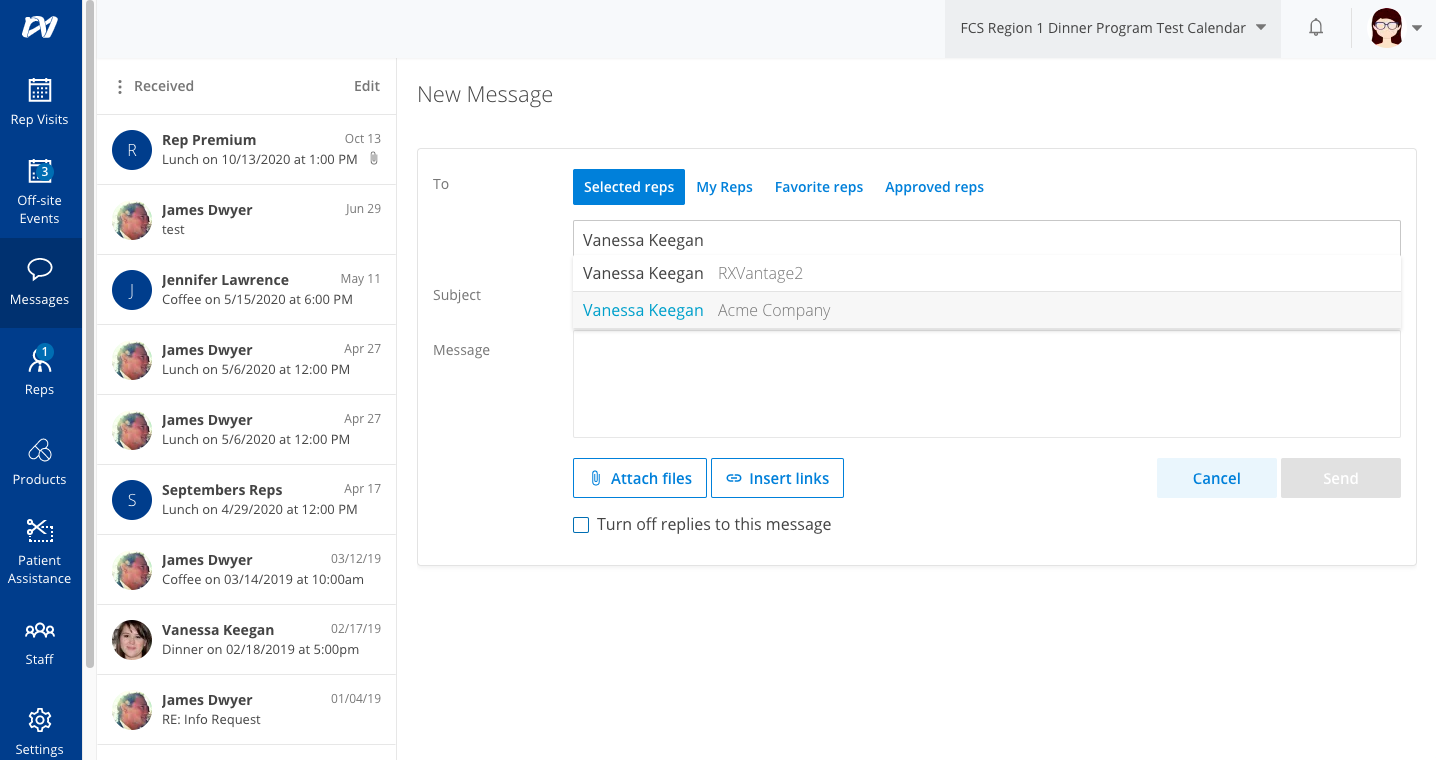Expand the FCS Region 1 calendar dropdown

(1260, 28)
